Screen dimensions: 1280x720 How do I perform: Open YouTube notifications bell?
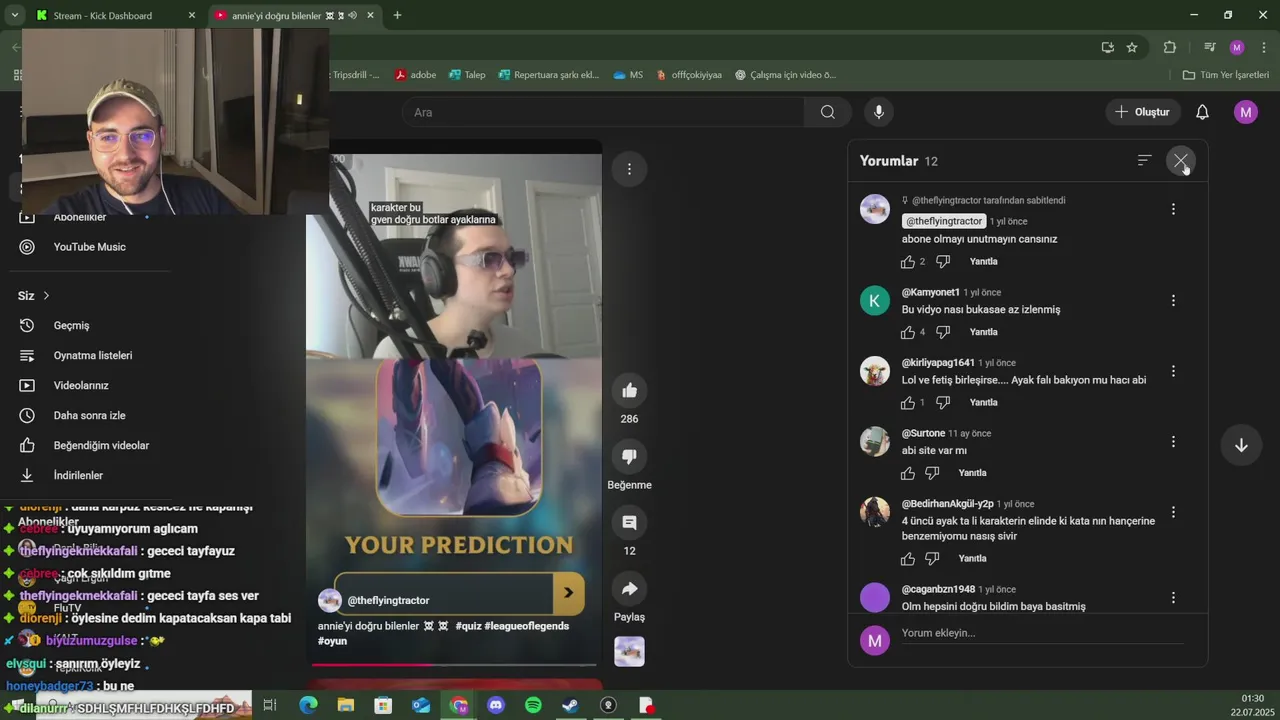click(1203, 112)
